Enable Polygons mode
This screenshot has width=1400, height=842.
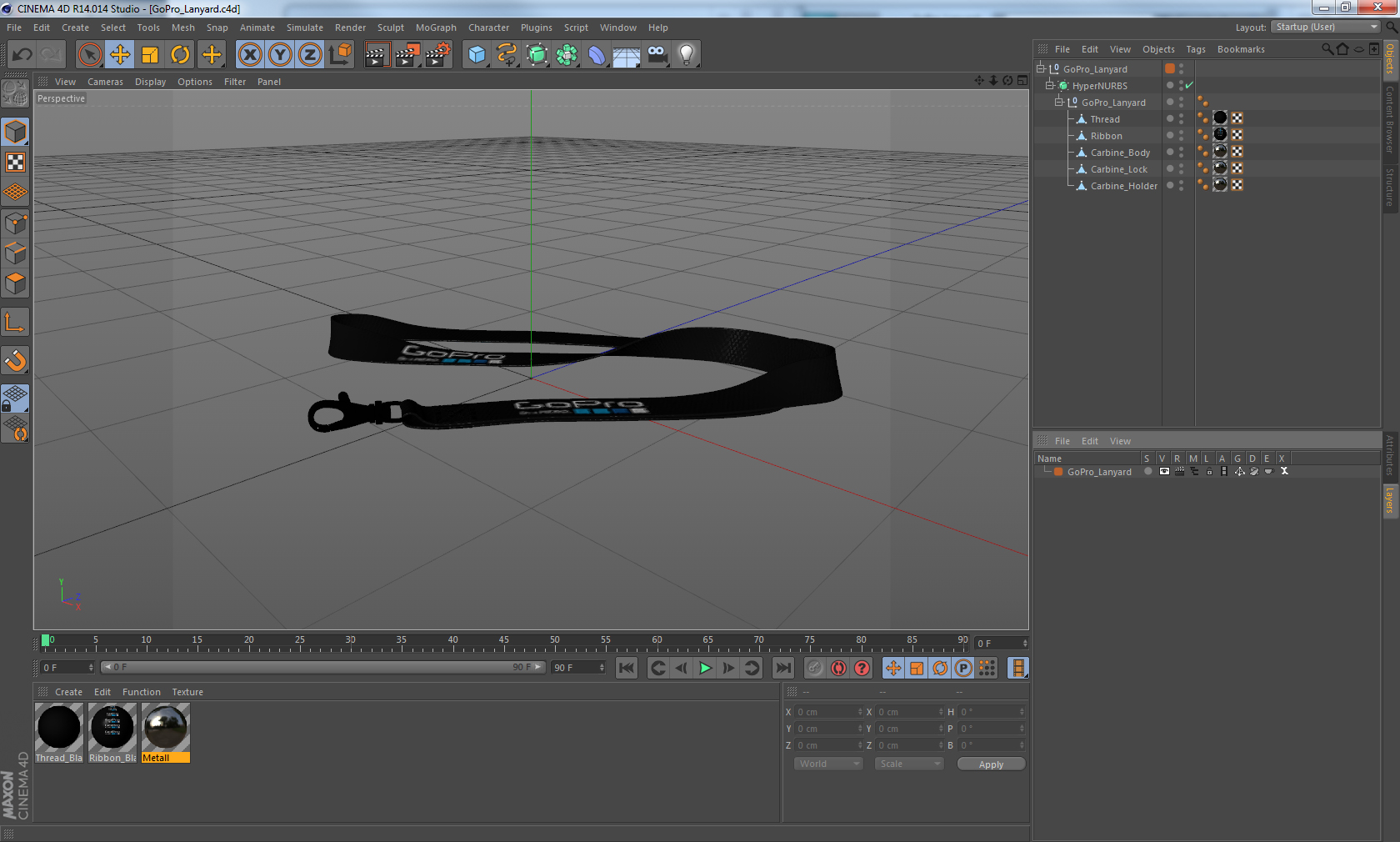(16, 283)
